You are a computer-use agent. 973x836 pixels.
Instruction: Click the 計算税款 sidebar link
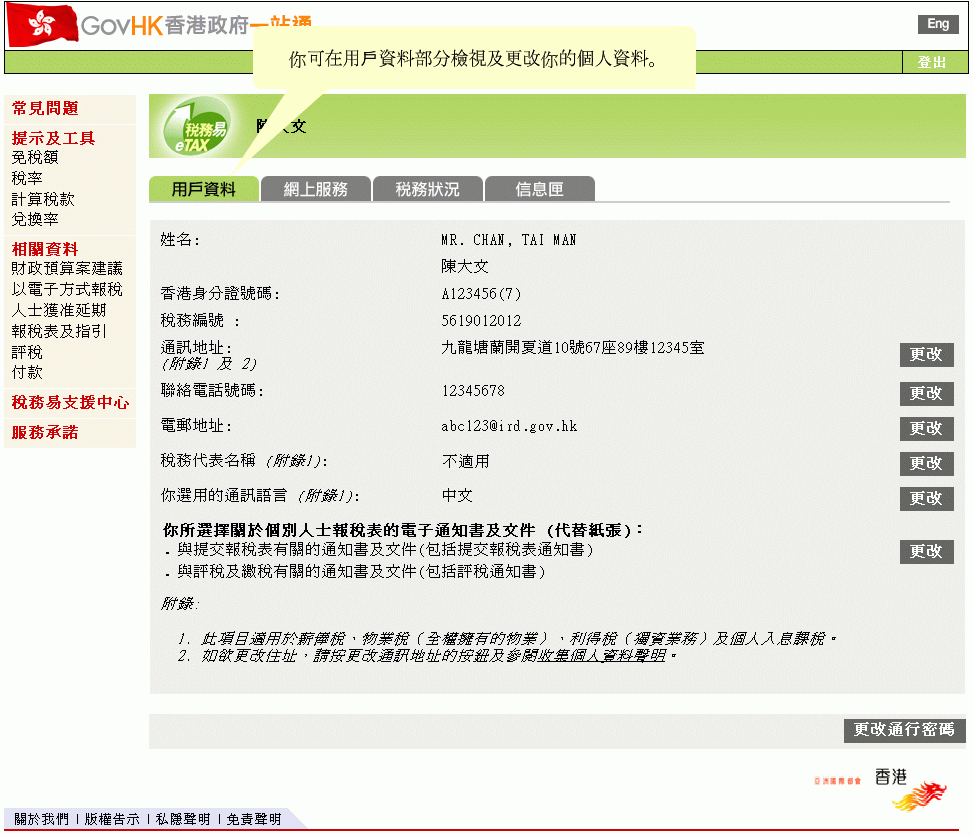[43, 199]
